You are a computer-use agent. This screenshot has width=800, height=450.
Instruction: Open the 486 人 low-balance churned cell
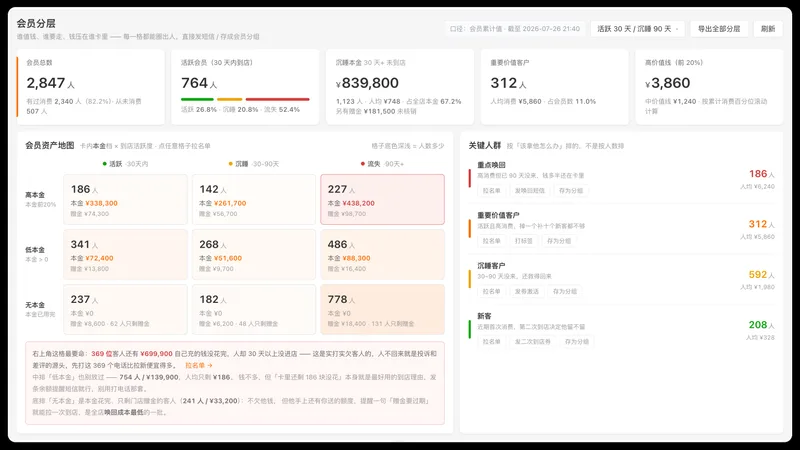(383, 255)
